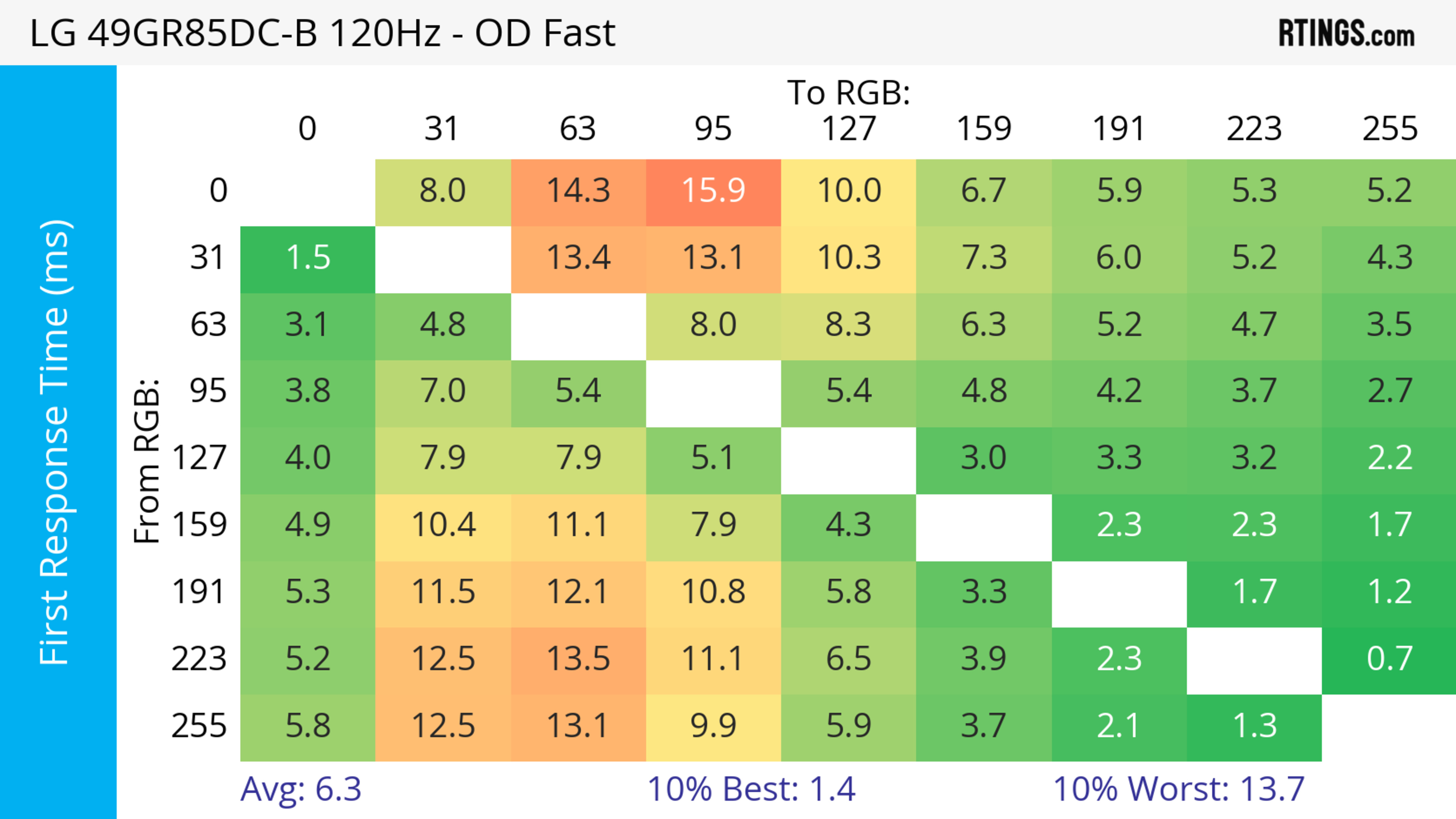
Task: Click the chart title LG 49GR85DC-B 120Hz
Action: [322, 33]
